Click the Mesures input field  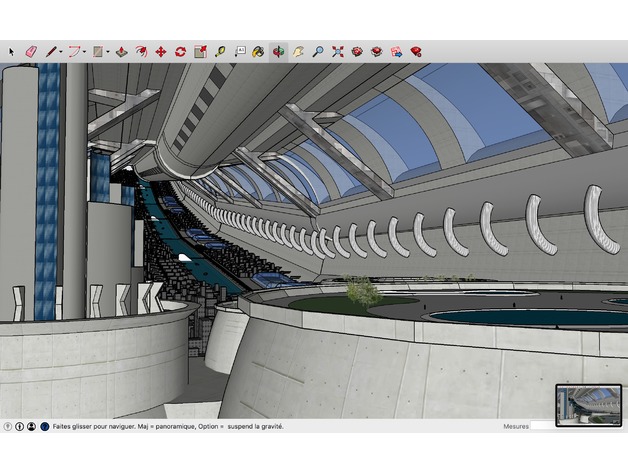tap(543, 426)
